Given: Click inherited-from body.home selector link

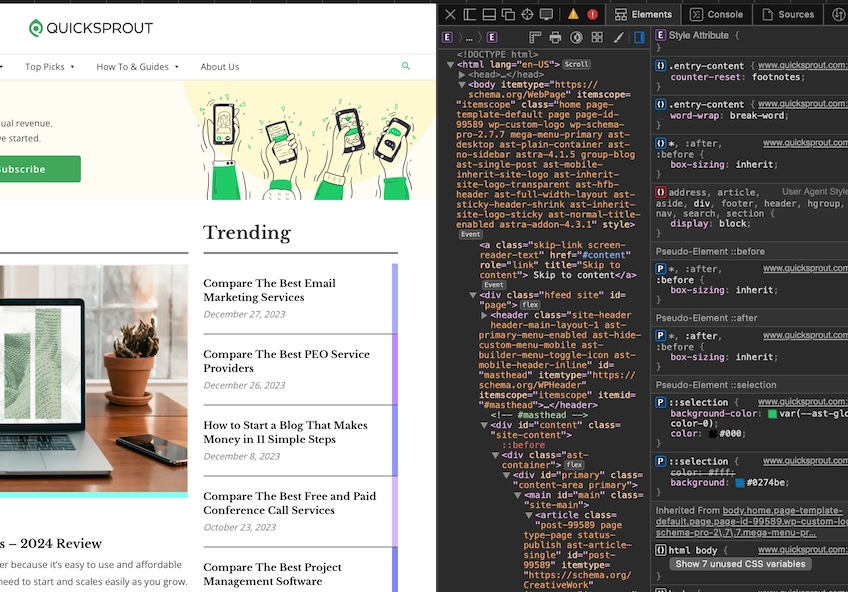Looking at the screenshot, I should tap(751, 522).
